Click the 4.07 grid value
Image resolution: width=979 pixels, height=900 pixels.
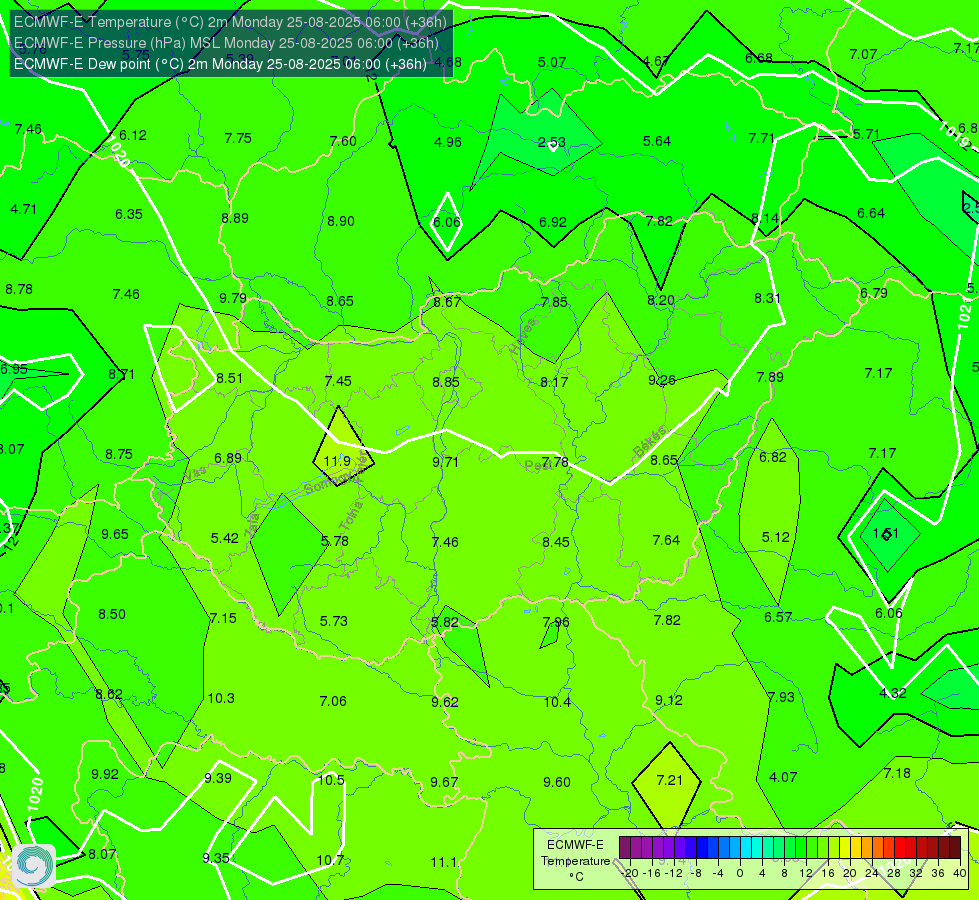783,777
